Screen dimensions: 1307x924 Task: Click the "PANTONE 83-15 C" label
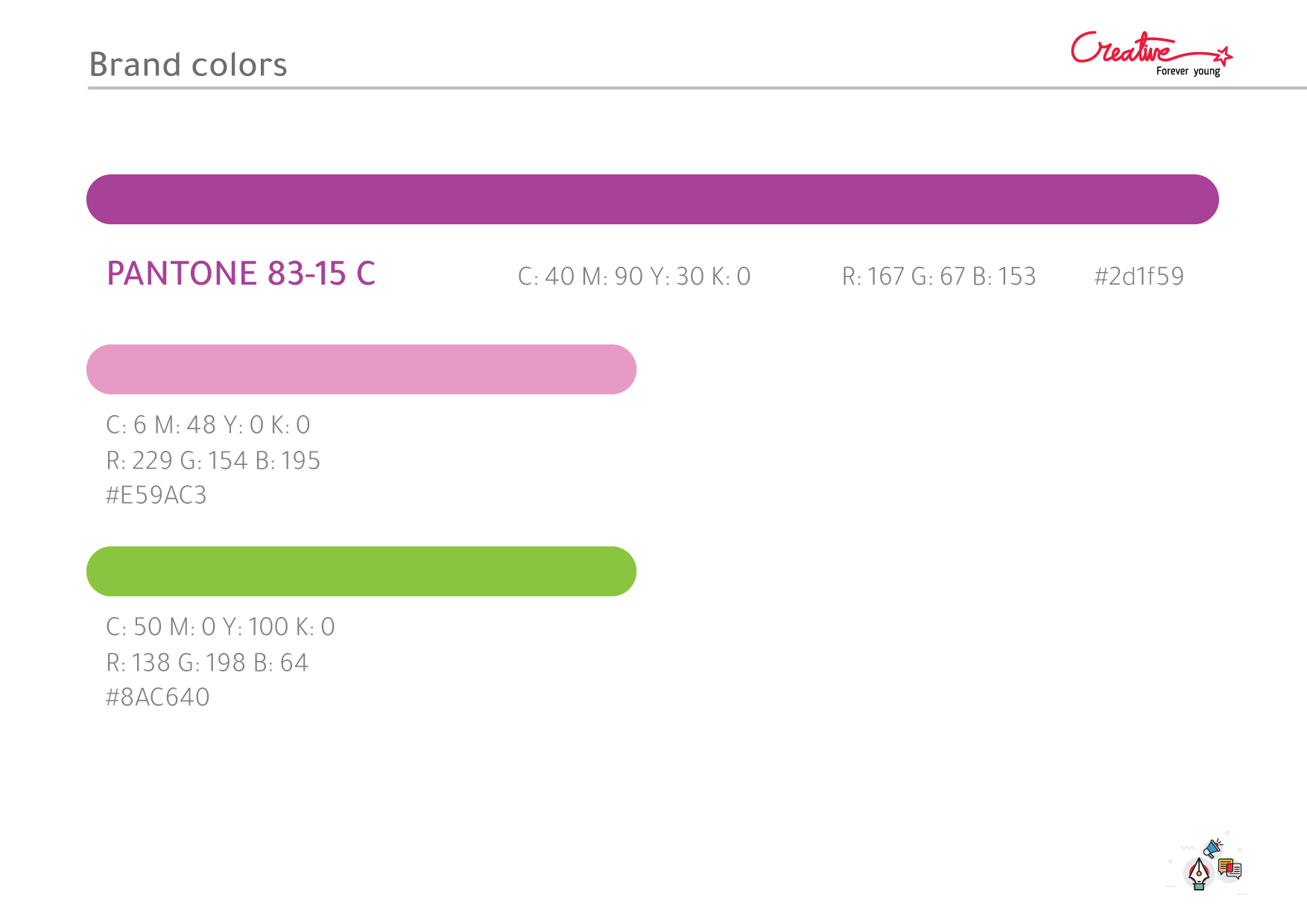241,273
